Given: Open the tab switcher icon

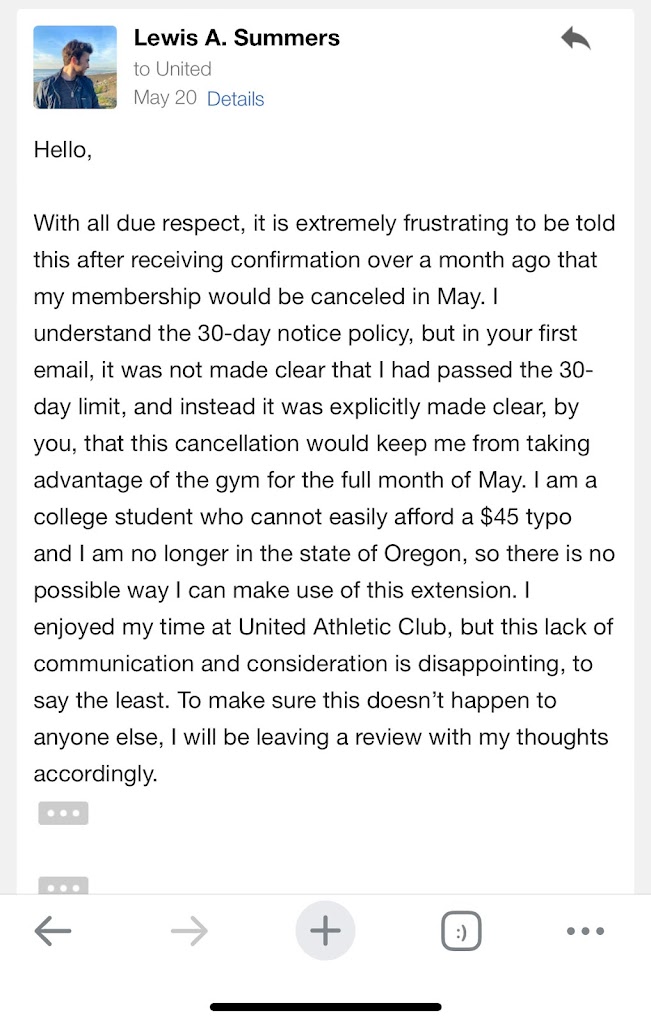Looking at the screenshot, I should [x=460, y=933].
